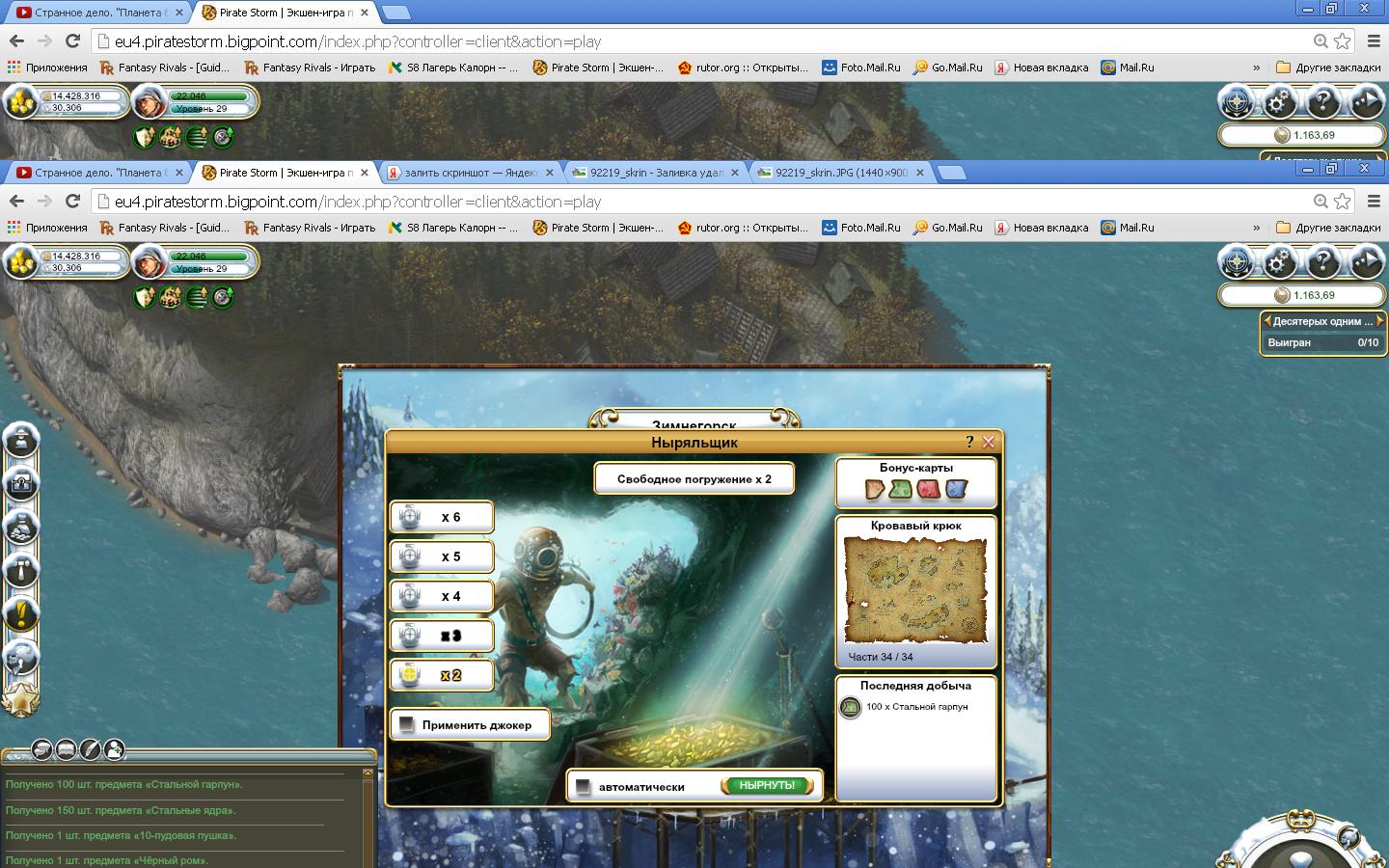1389x868 pixels.
Task: Expand bookmarks overflow chevron in front browser
Action: click(1256, 228)
